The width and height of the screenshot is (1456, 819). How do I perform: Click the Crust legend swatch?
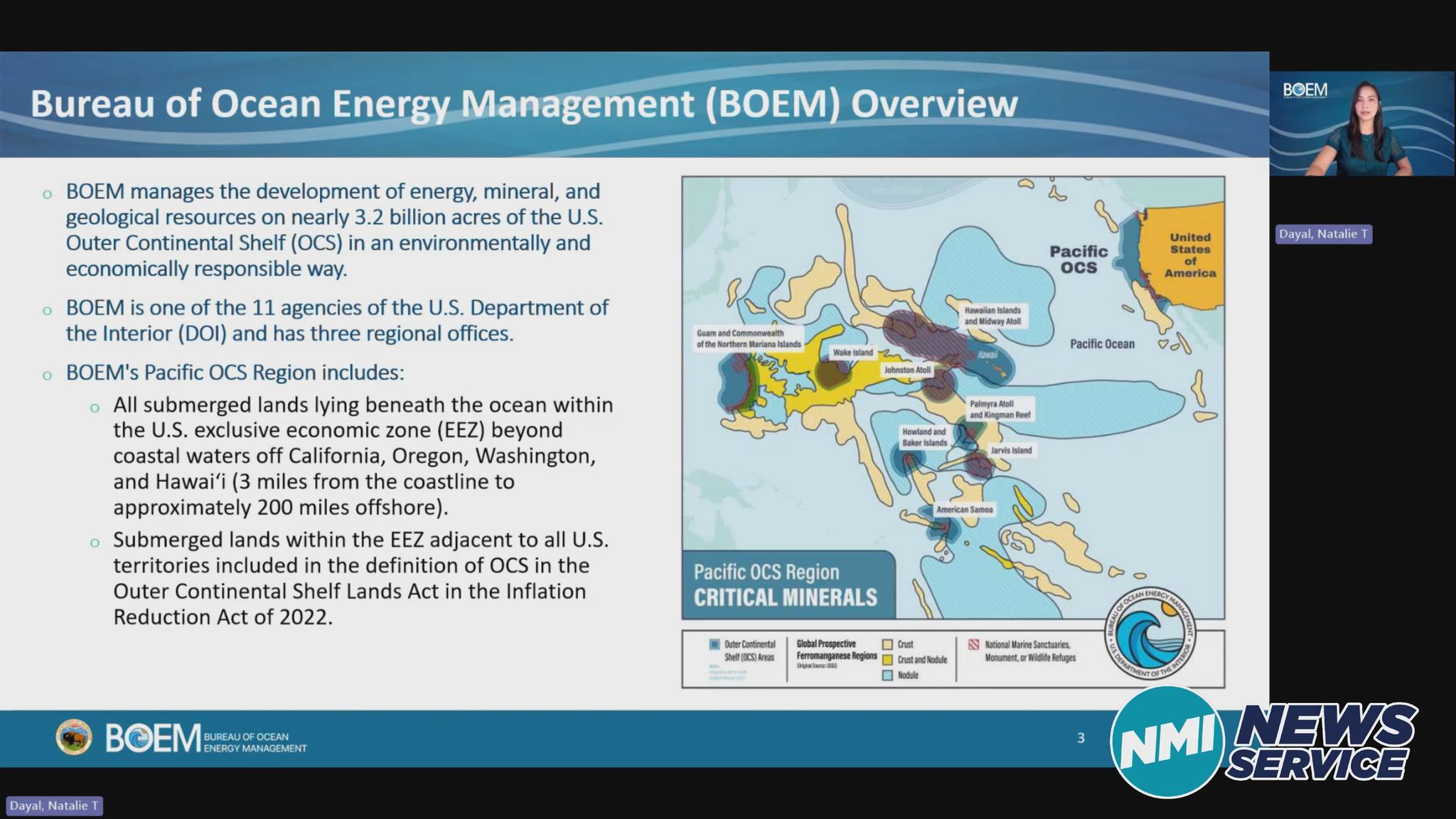pos(887,644)
